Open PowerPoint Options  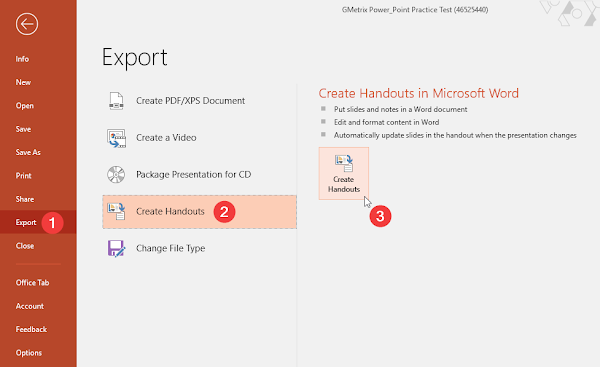click(x=29, y=353)
